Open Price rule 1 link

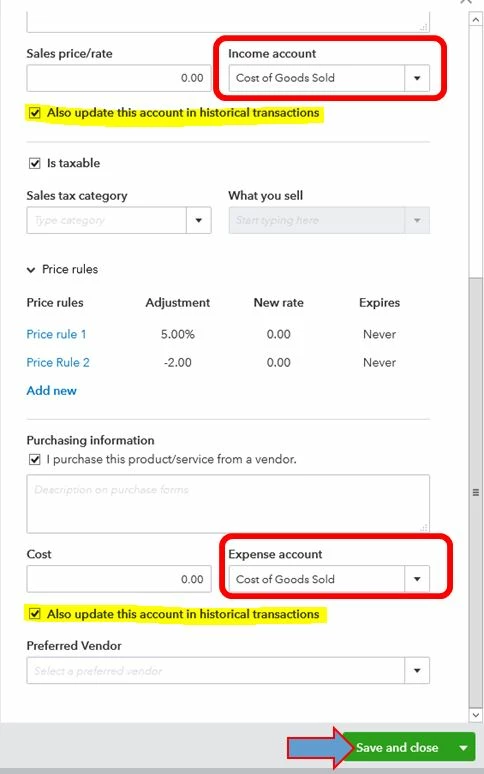click(x=56, y=334)
